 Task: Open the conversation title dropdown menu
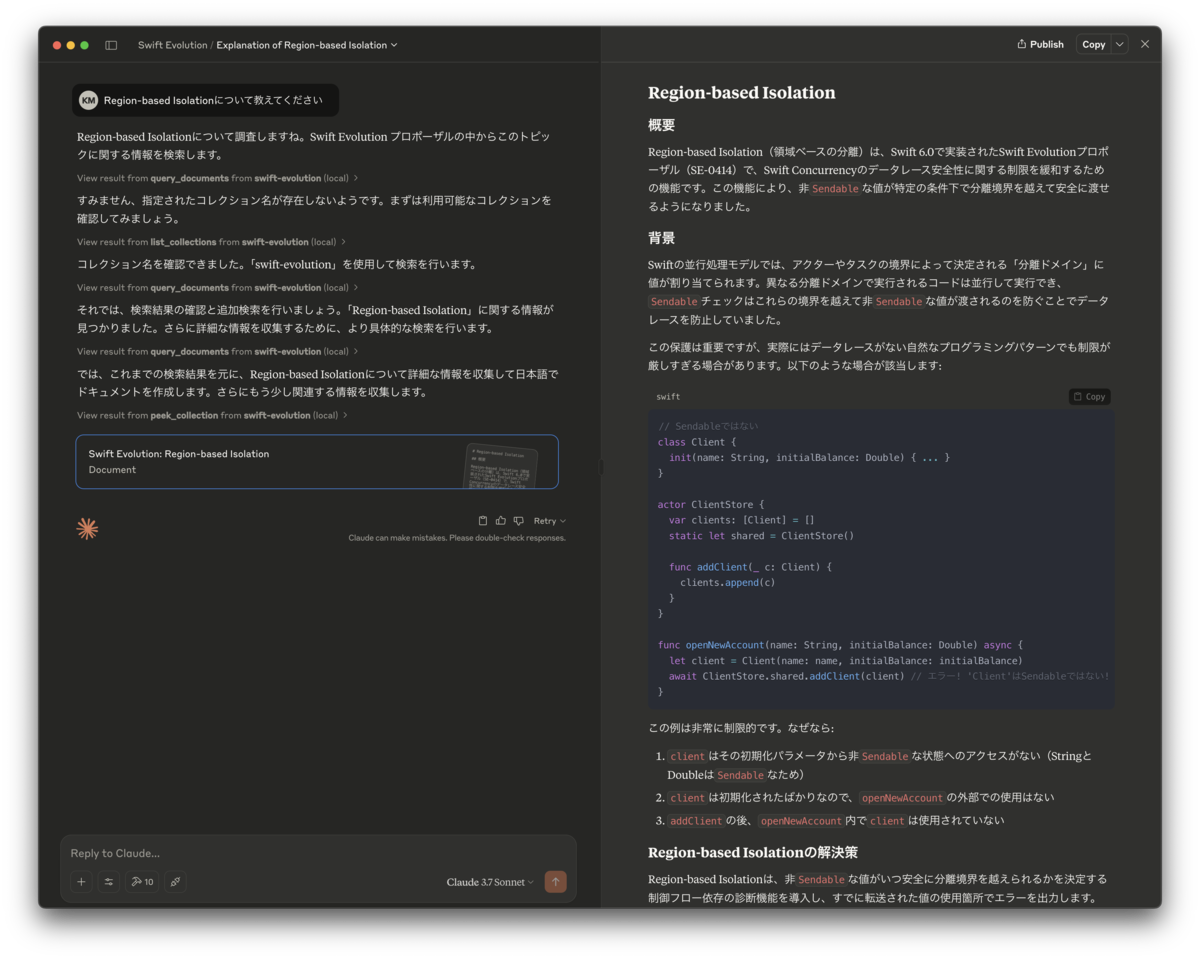coord(307,45)
